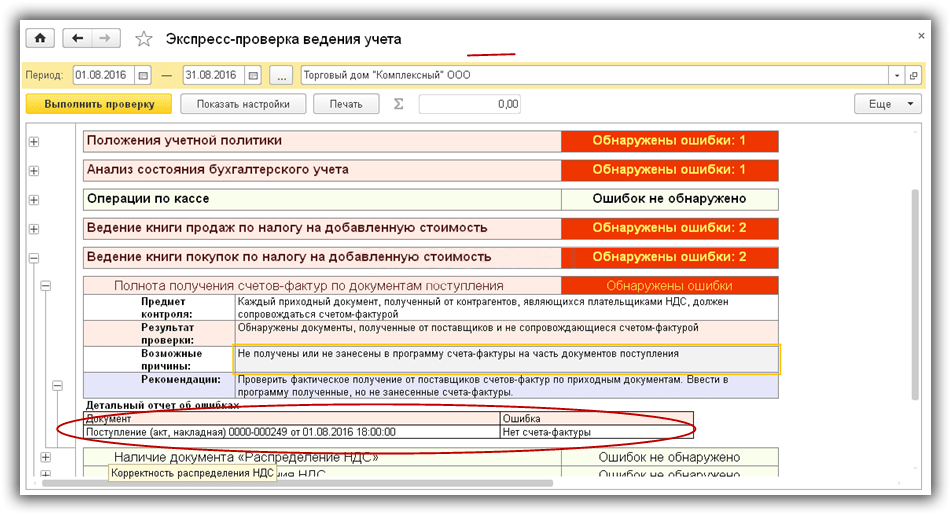Select the Результат проверки description cell
The width and height of the screenshot is (951, 515).
coord(506,334)
